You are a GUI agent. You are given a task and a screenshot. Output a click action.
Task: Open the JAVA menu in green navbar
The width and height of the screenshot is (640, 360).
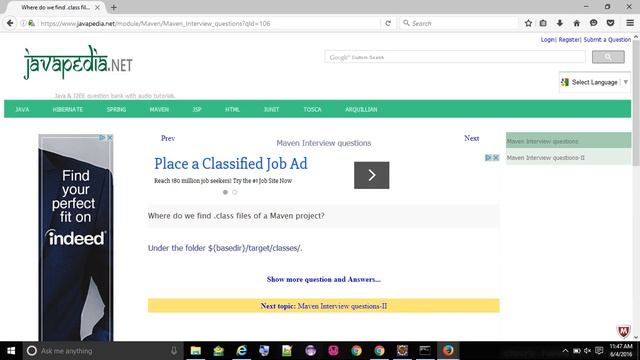pos(22,109)
